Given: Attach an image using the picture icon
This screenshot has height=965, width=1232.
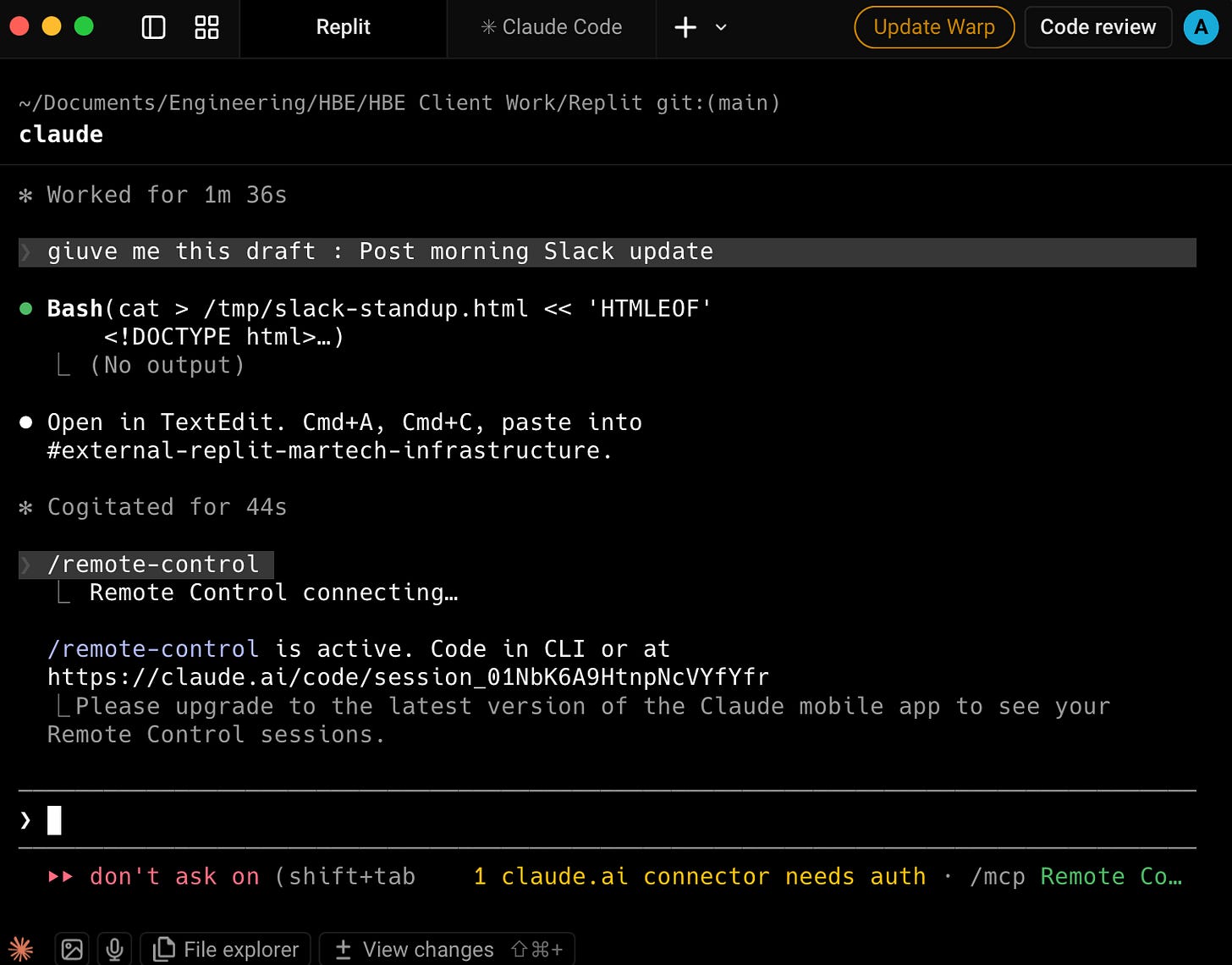Looking at the screenshot, I should [x=73, y=949].
